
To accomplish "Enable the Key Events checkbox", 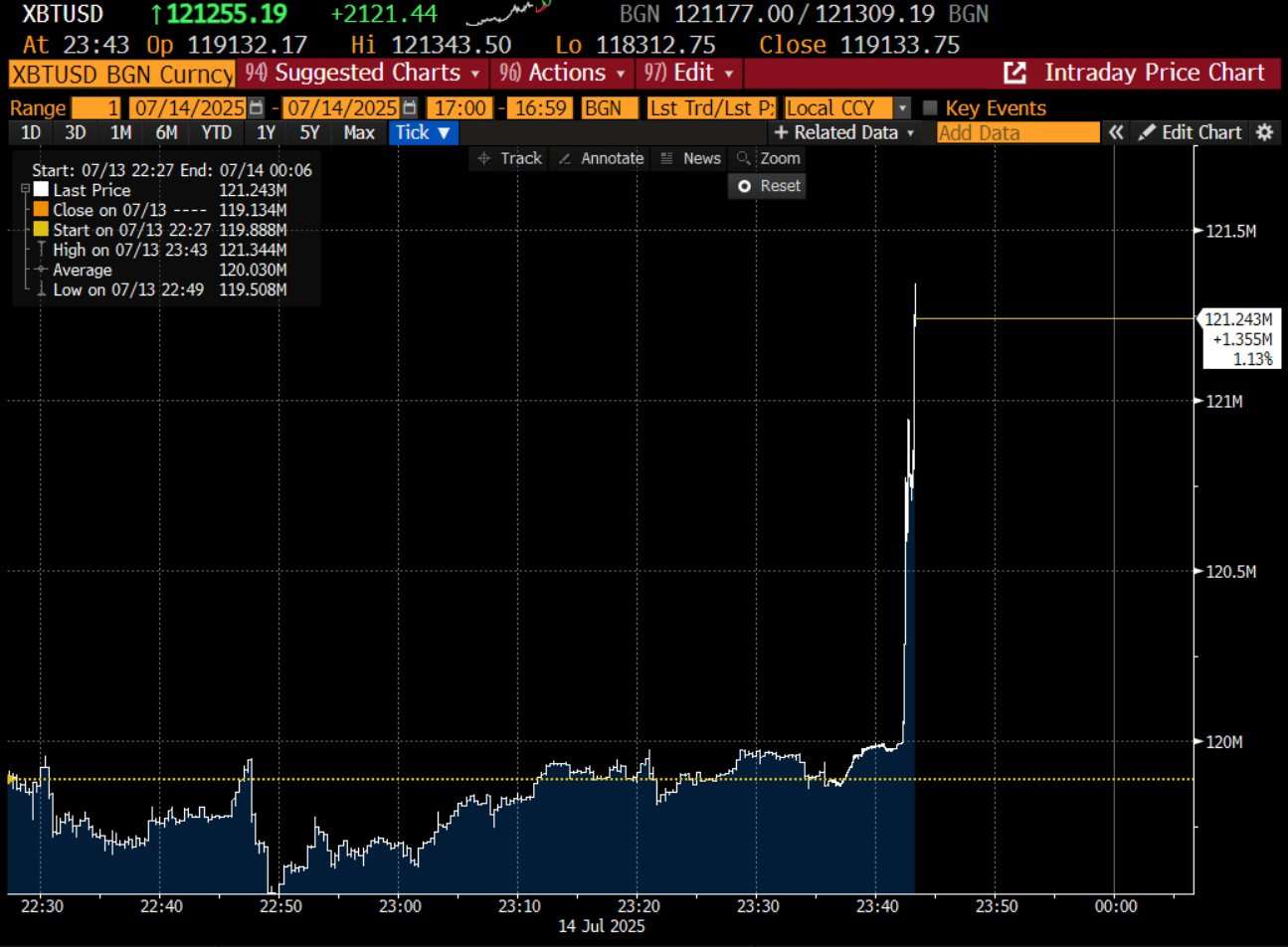I will (930, 108).
